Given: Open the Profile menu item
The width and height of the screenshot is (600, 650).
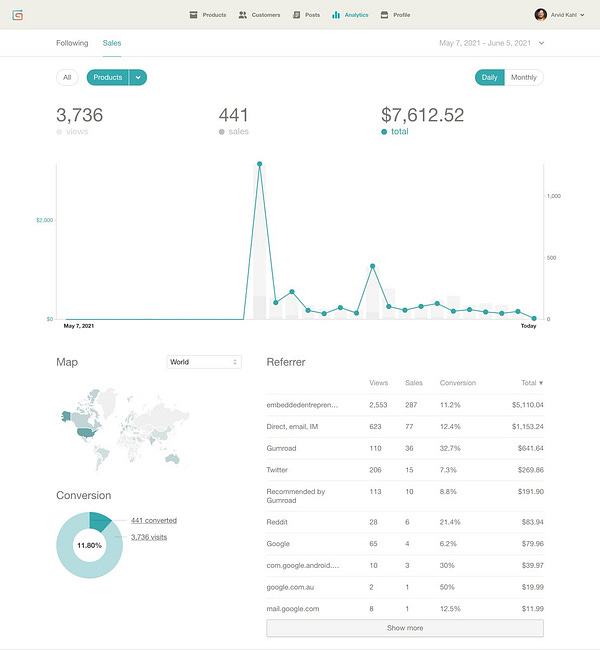Looking at the screenshot, I should (x=396, y=15).
